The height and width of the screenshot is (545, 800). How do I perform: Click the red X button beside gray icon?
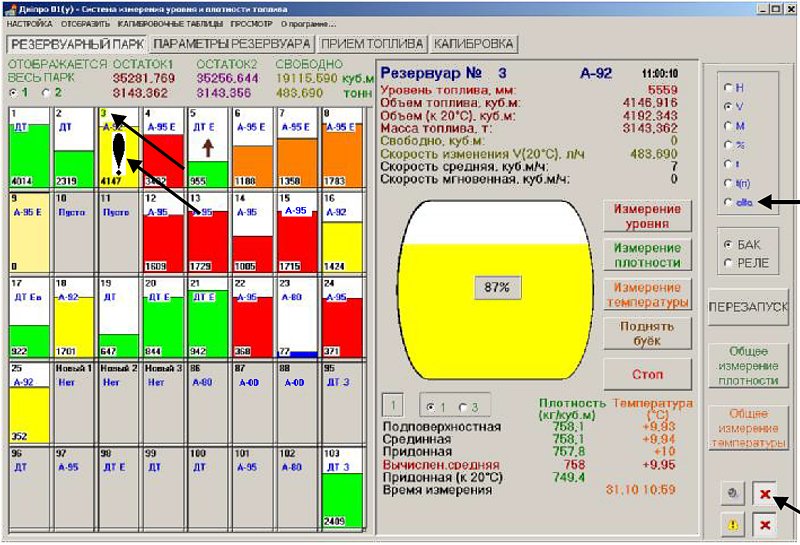tap(764, 493)
